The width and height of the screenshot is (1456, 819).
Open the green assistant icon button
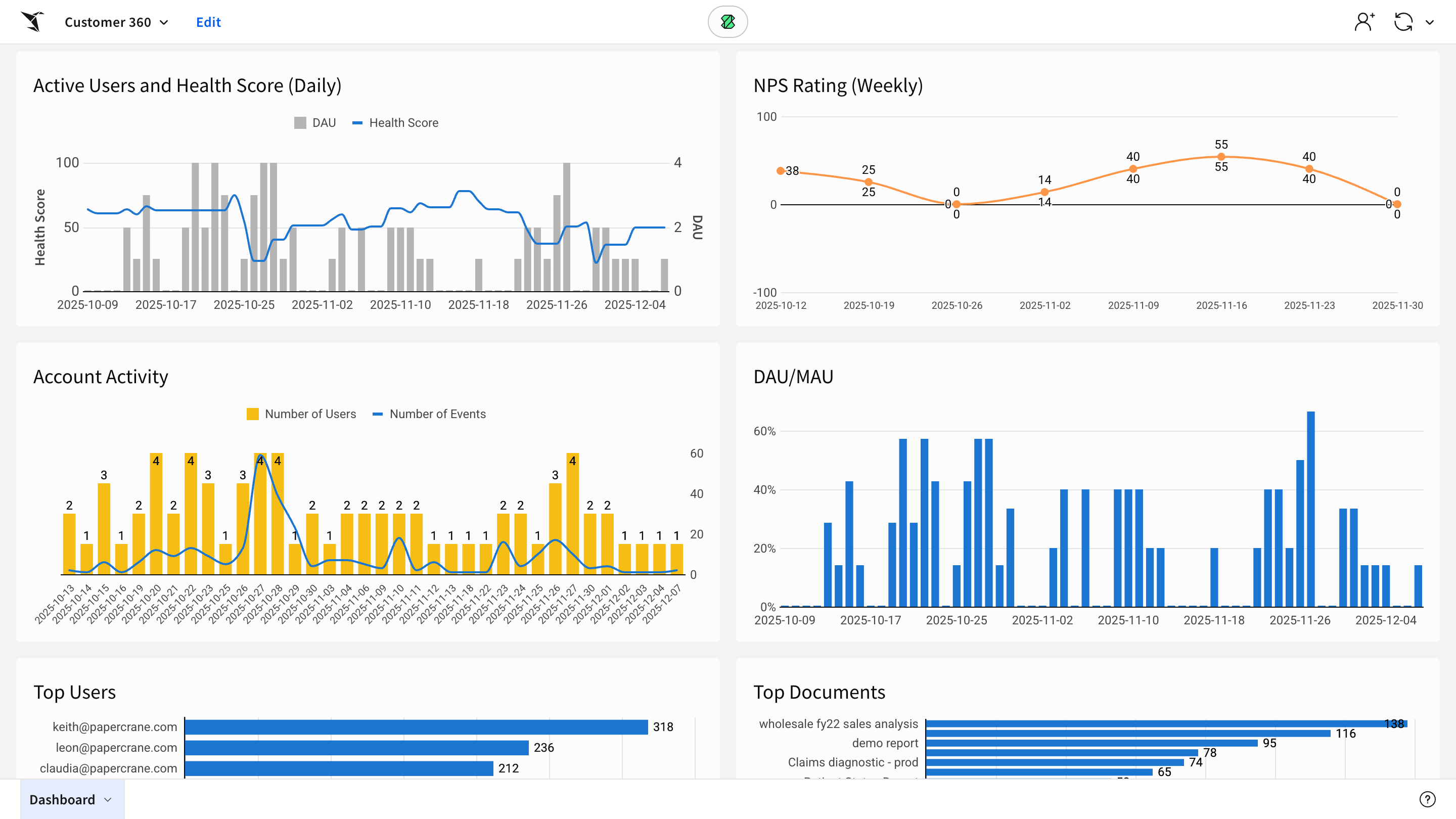point(727,22)
